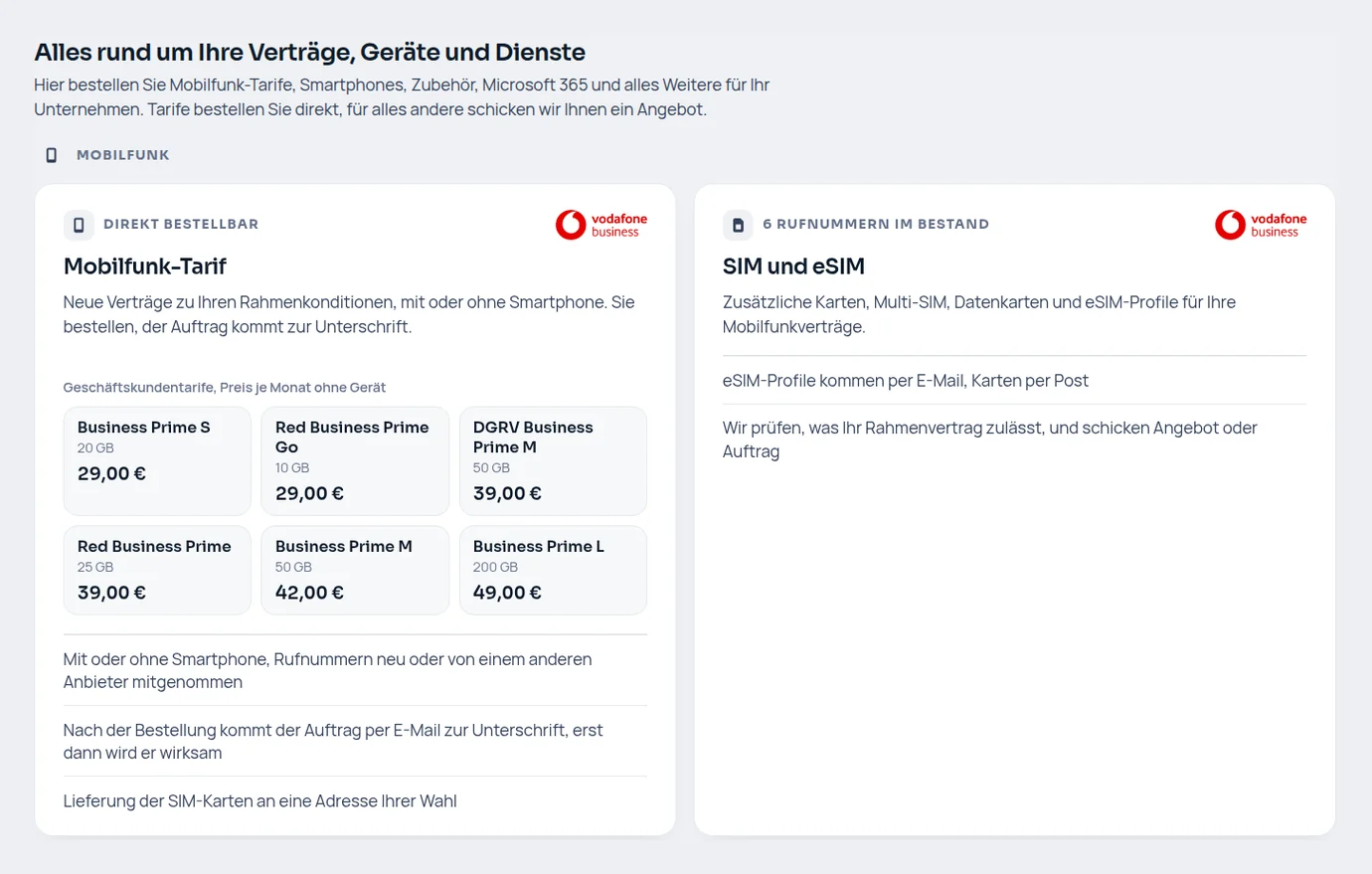Click the smartphone icon beside DIREKT BESTELLBAR
This screenshot has width=1372, height=874.
[79, 225]
